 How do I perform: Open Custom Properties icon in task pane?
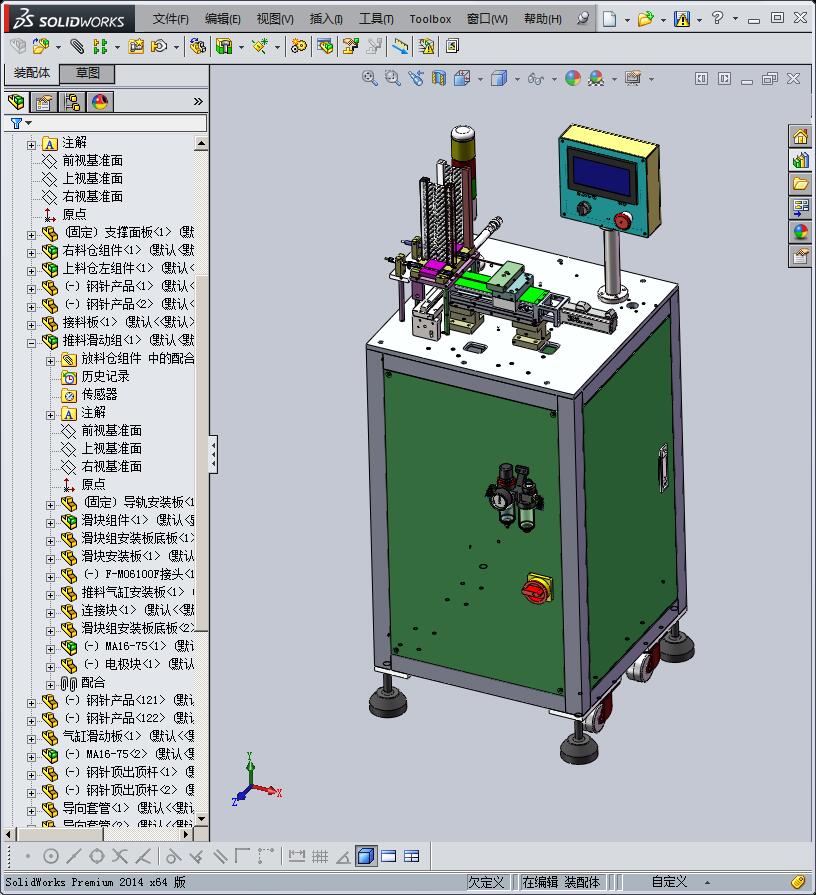800,256
